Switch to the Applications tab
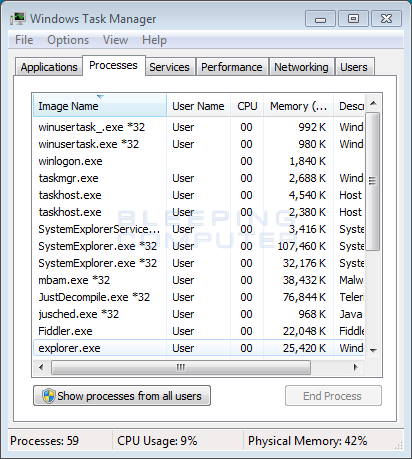Image resolution: width=412 pixels, height=459 pixels. 49,67
